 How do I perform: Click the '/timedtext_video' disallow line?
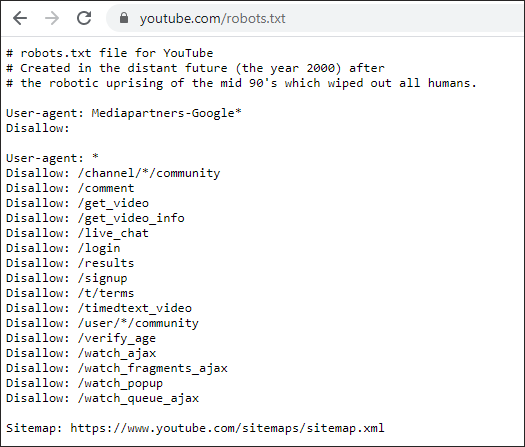(99, 308)
